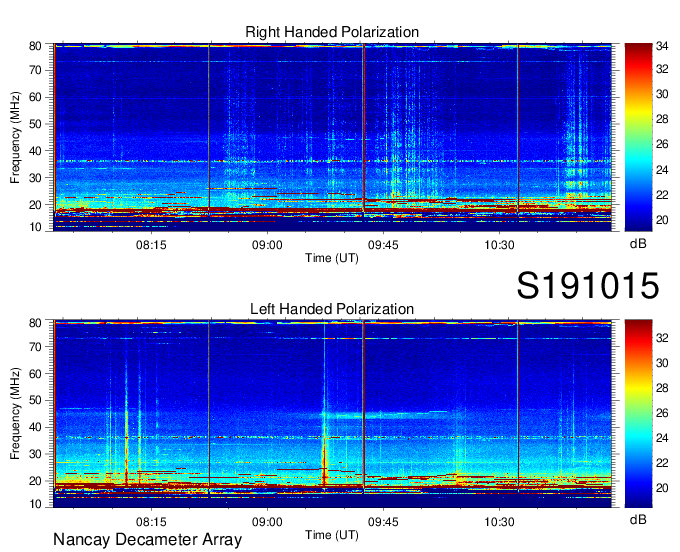Screen dimensions: 680x552
Task: Click the 40 frequency tick on bottom plot
Action: coord(35,427)
